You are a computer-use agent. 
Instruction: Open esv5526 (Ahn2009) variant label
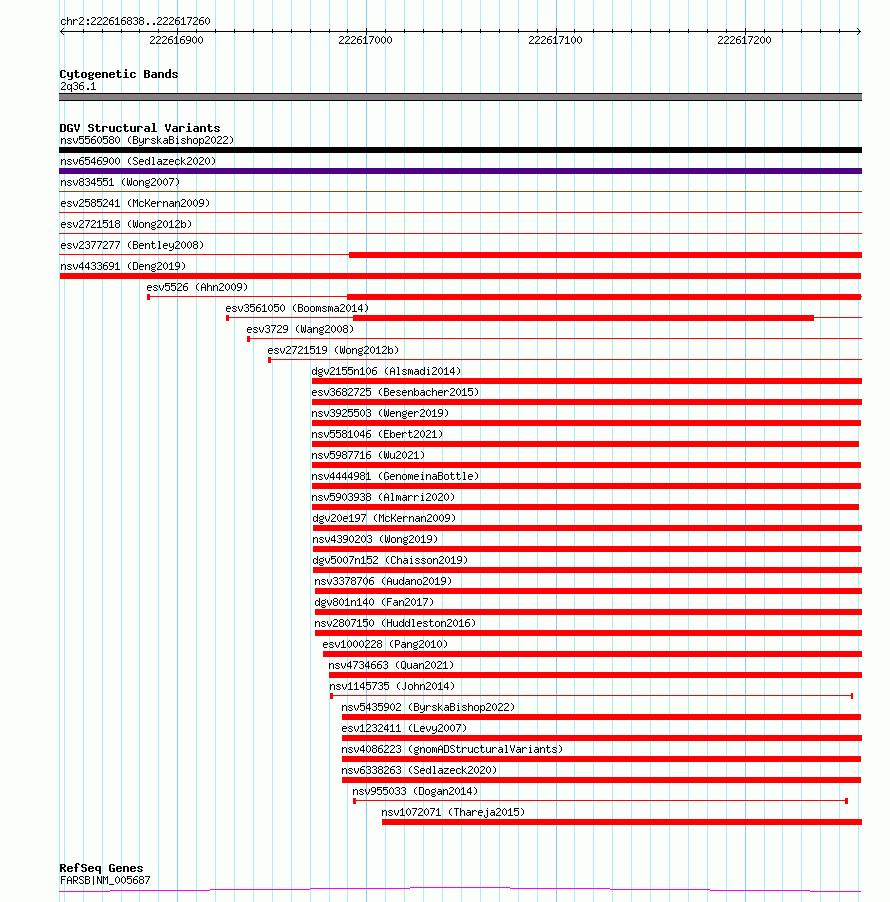click(x=197, y=288)
